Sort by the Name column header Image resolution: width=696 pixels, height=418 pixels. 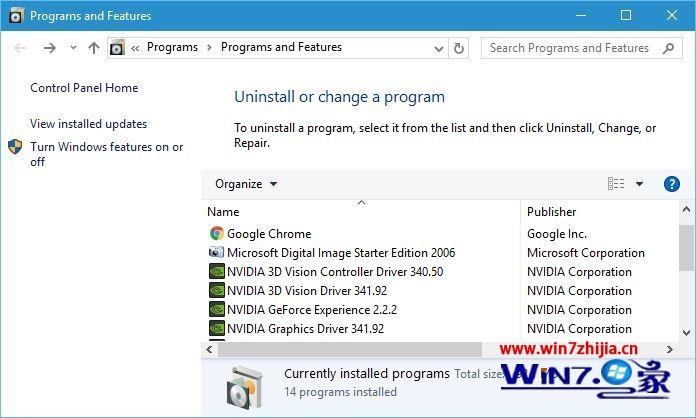pos(223,212)
